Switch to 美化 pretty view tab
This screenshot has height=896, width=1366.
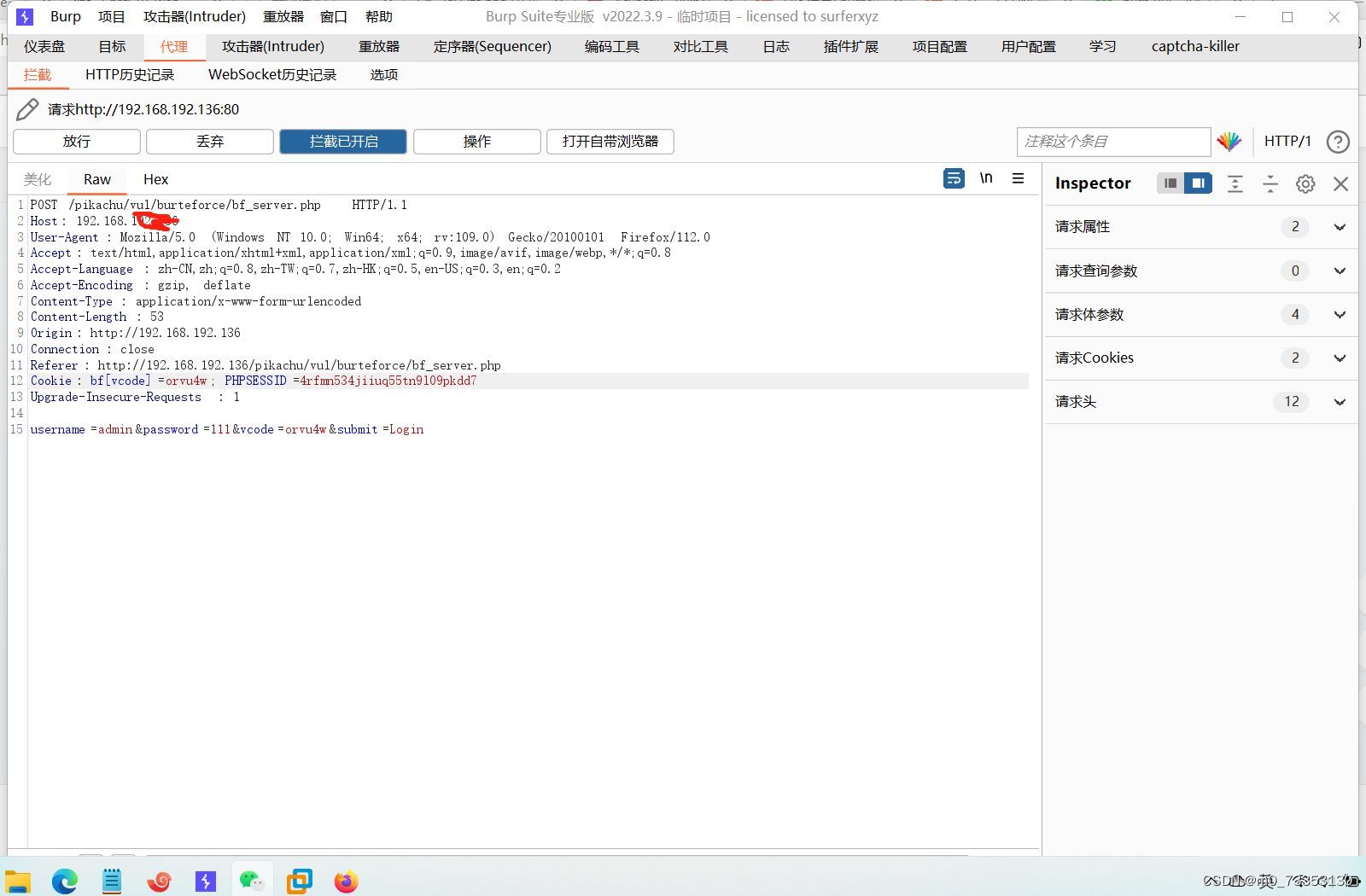pos(38,179)
